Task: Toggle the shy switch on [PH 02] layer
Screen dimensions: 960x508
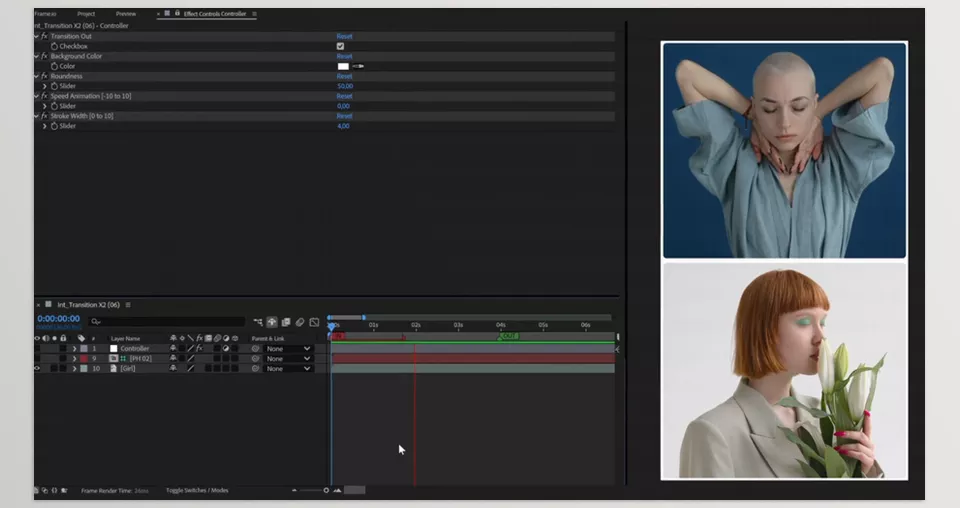Action: coord(173,358)
